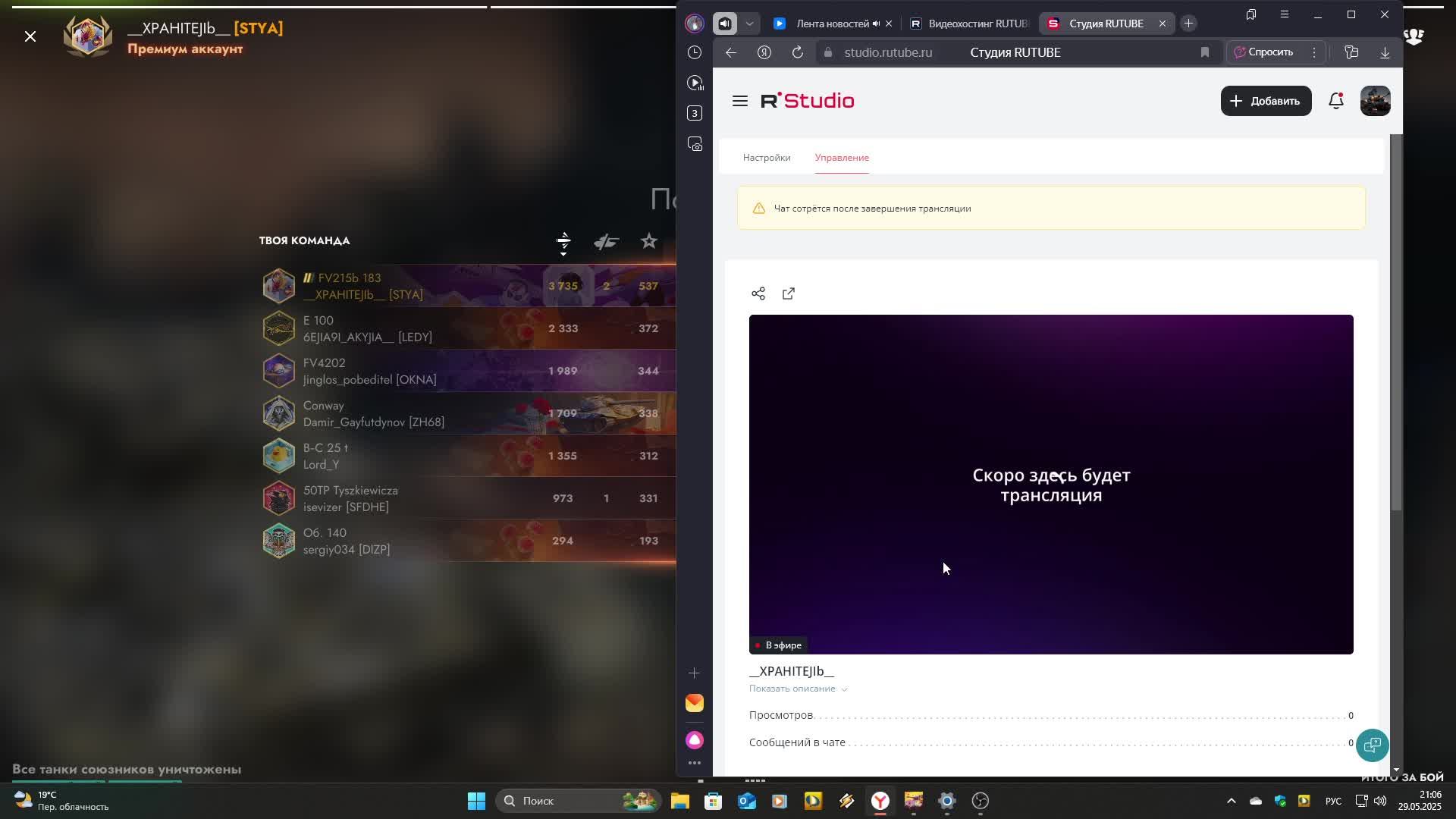Screen dimensions: 1456x819
Task: Click the taskbar Поиск search box
Action: click(x=579, y=801)
